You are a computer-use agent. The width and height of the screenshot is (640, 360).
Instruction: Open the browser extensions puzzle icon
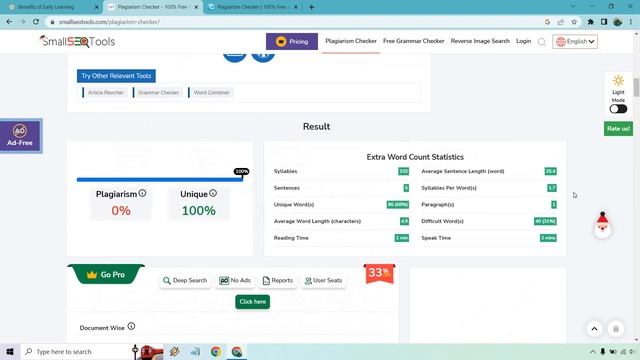(591, 22)
